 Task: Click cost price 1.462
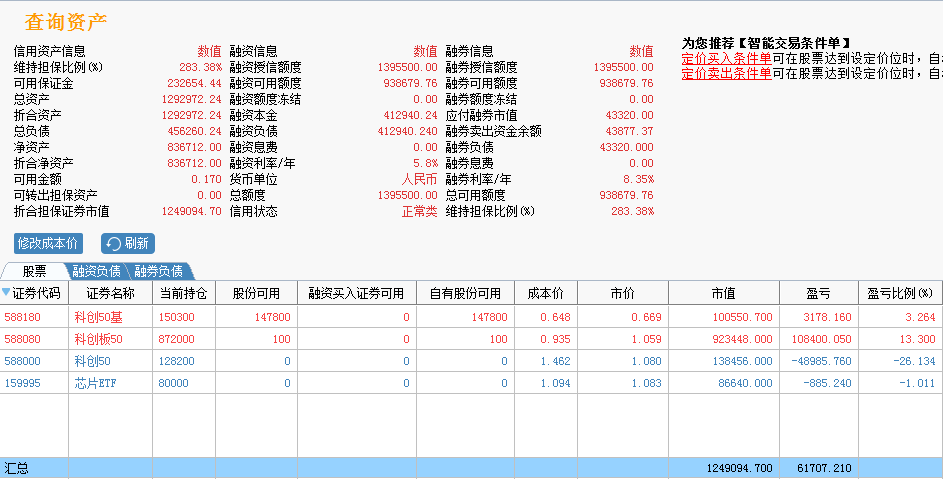pyautogui.click(x=555, y=361)
